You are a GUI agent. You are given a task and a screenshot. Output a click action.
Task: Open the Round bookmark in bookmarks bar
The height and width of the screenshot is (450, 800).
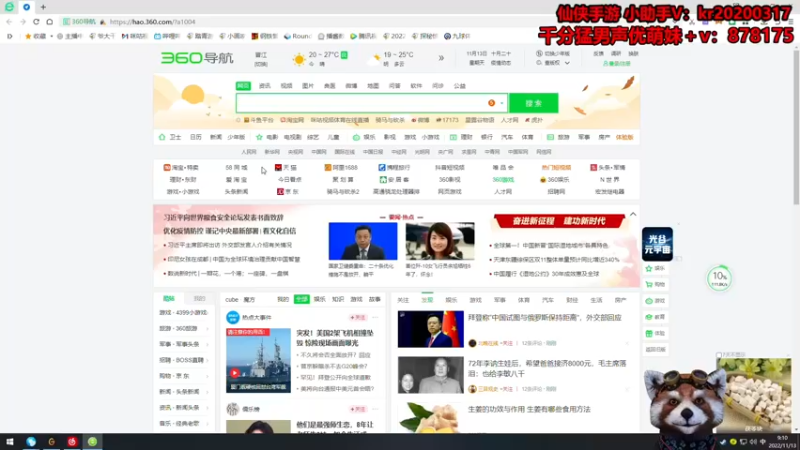click(x=298, y=36)
